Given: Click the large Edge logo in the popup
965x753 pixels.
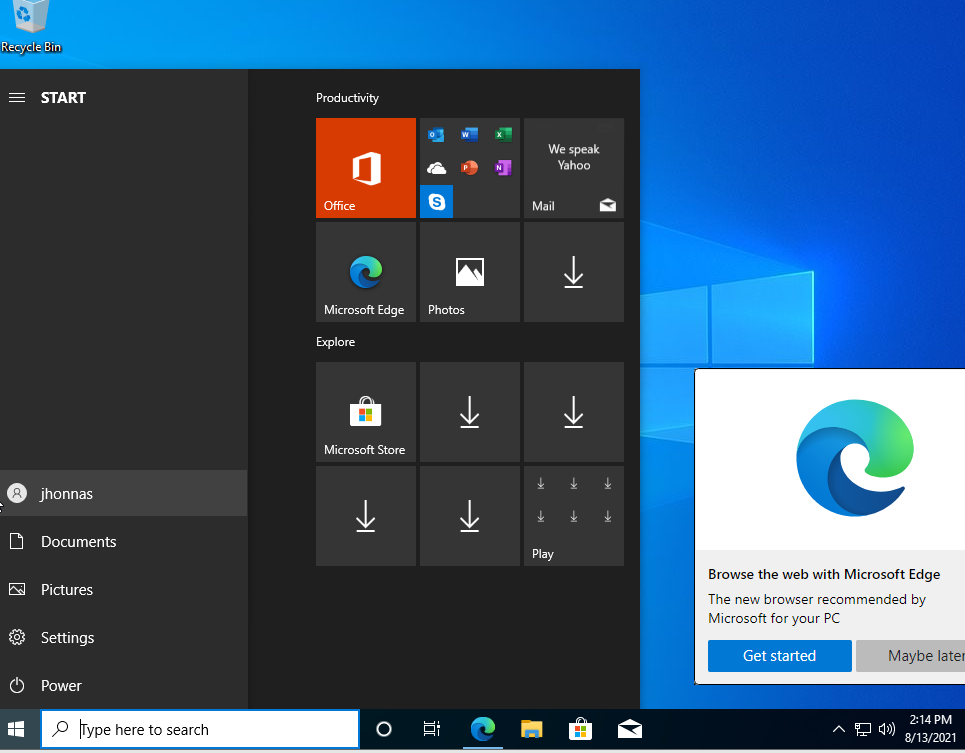Looking at the screenshot, I should tap(854, 458).
